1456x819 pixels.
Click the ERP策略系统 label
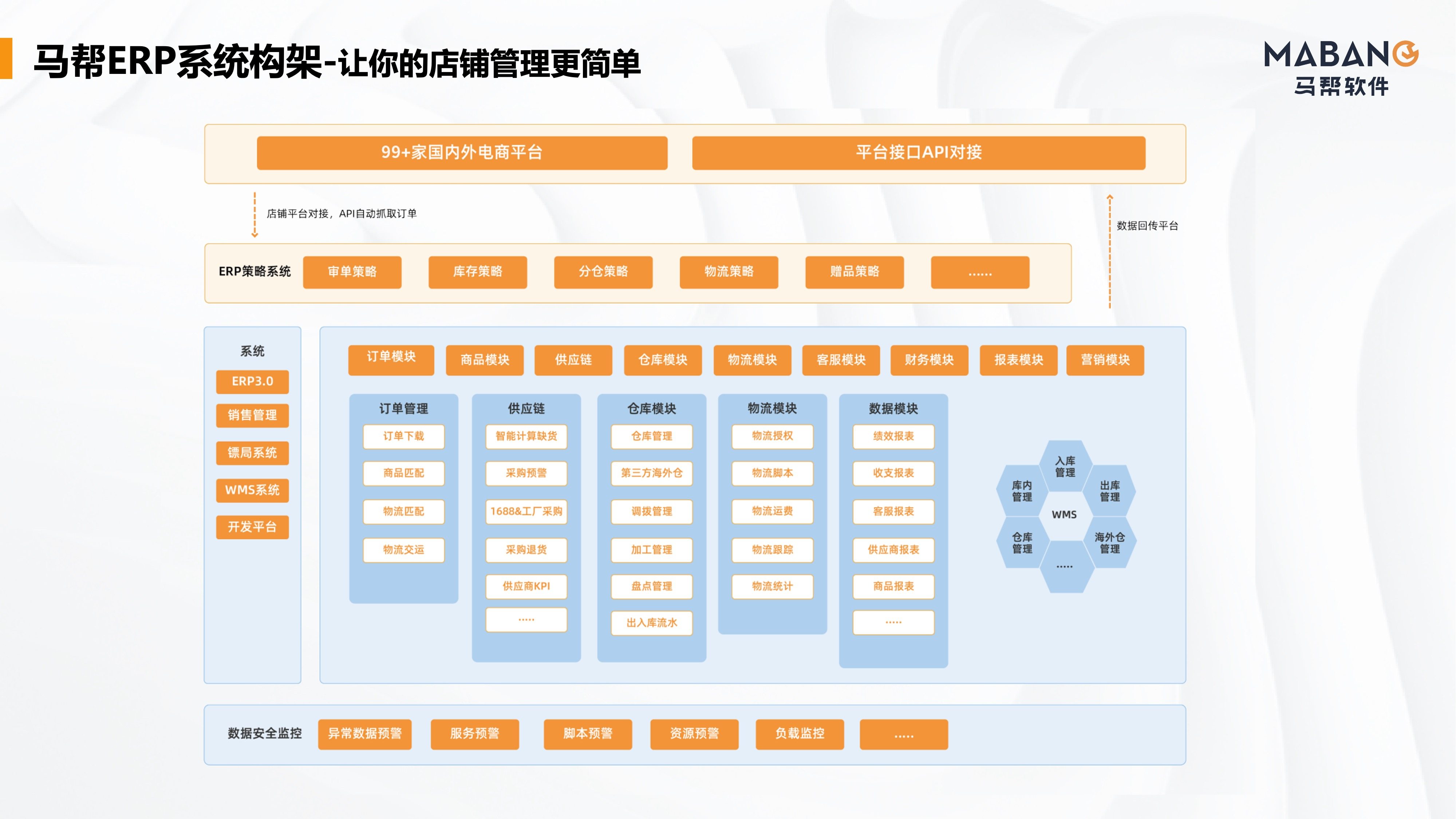tap(254, 272)
